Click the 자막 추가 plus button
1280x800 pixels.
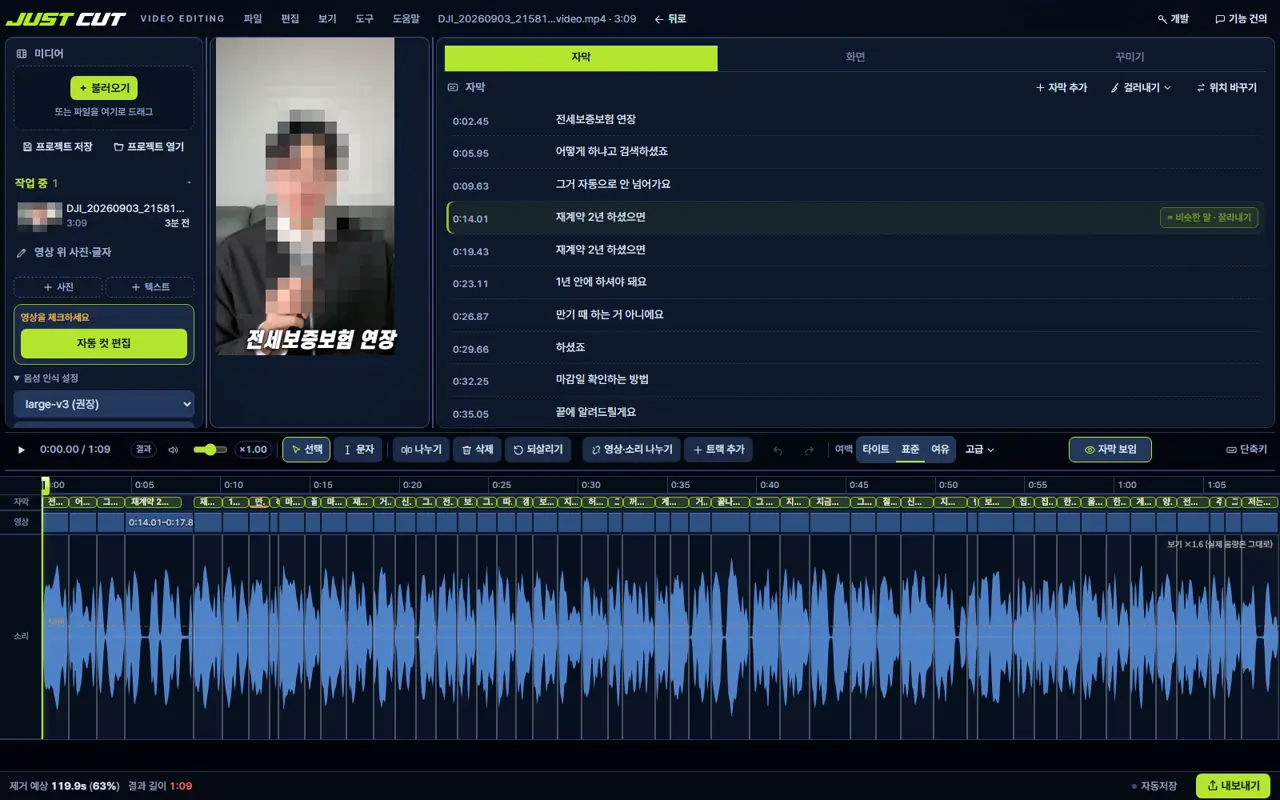click(x=1061, y=88)
